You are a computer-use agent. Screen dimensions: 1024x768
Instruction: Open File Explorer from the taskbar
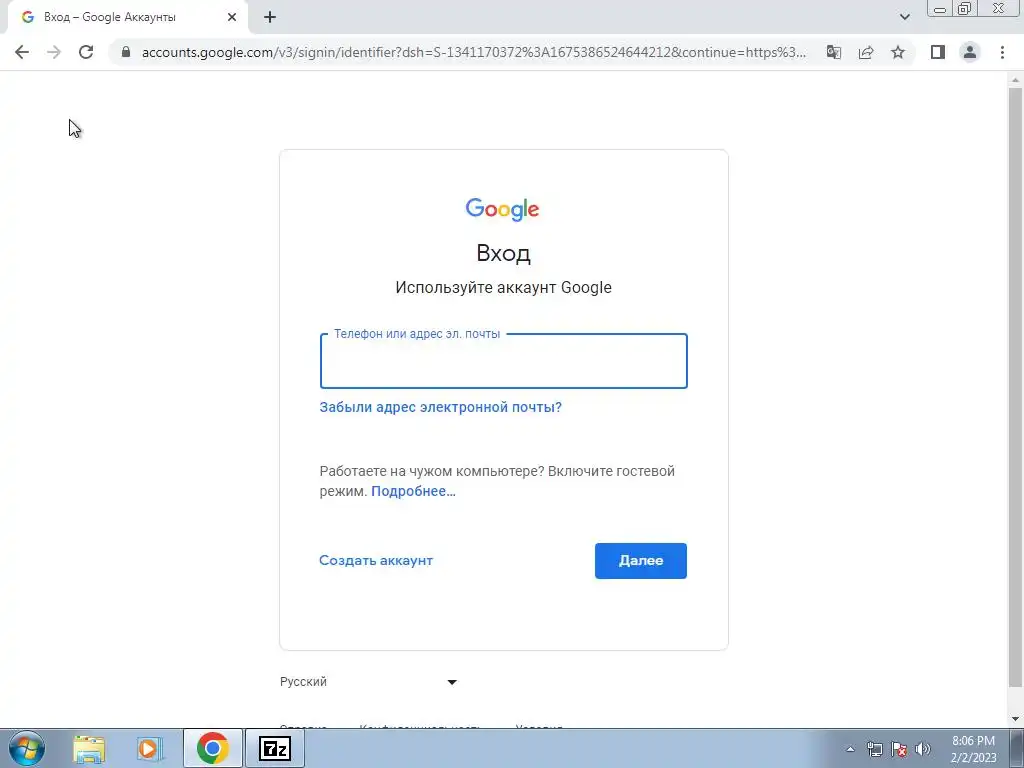click(x=89, y=748)
